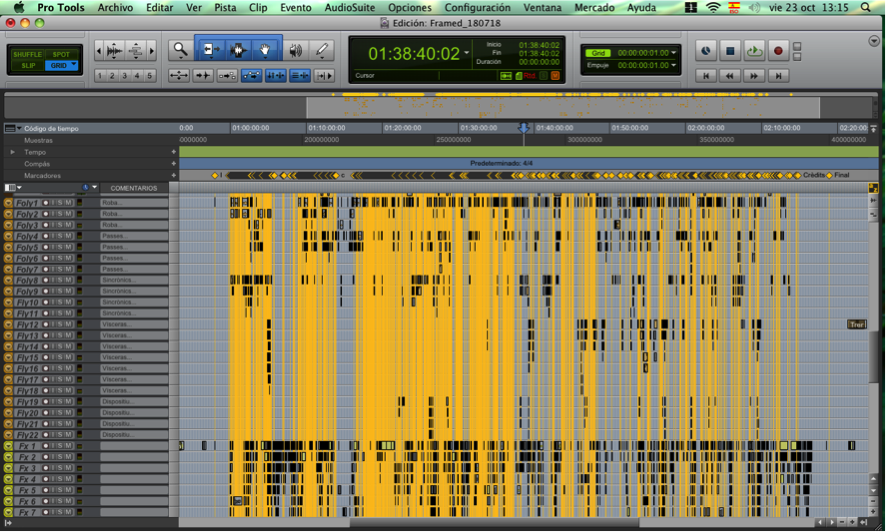
Task: Enable SLIP edit mode
Action: 28,65
